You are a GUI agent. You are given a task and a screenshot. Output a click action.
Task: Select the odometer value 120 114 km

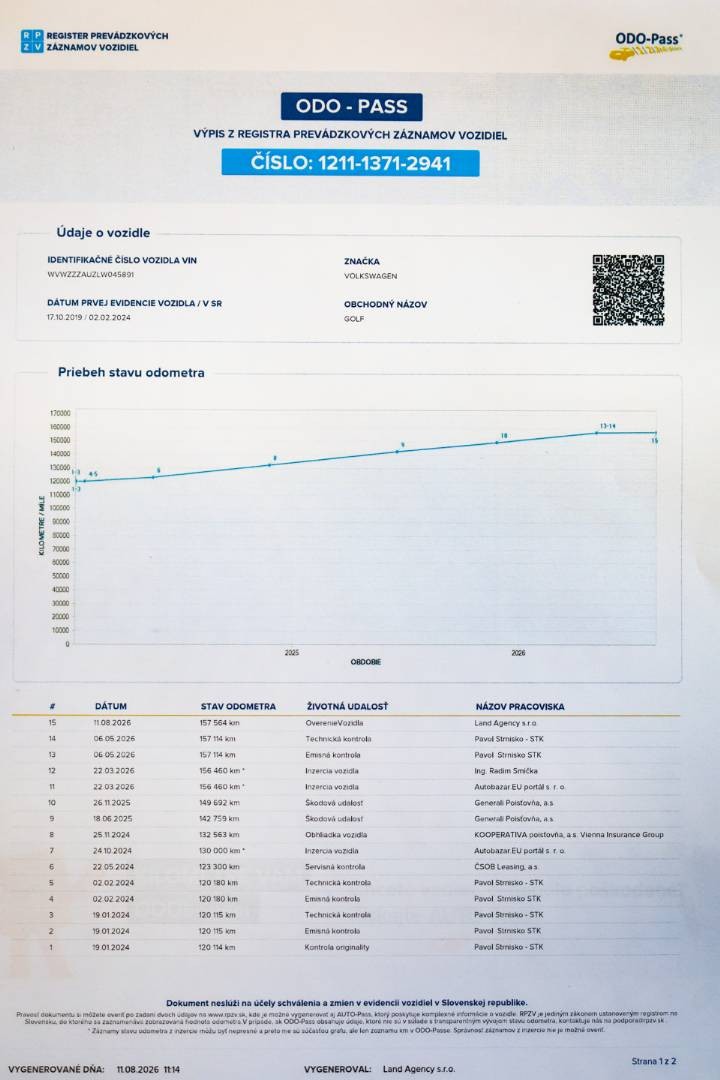(x=217, y=948)
